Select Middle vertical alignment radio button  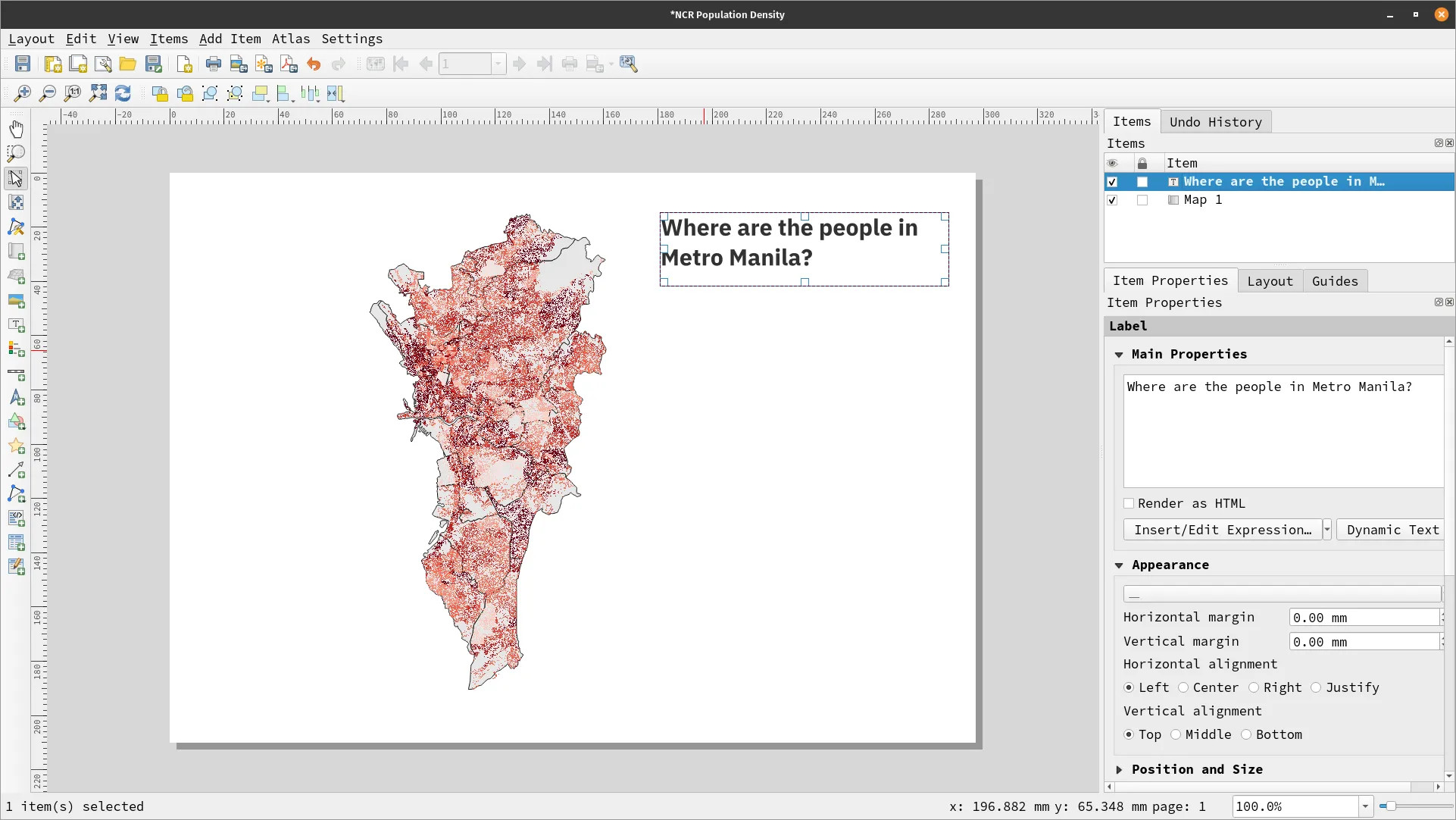click(x=1175, y=734)
